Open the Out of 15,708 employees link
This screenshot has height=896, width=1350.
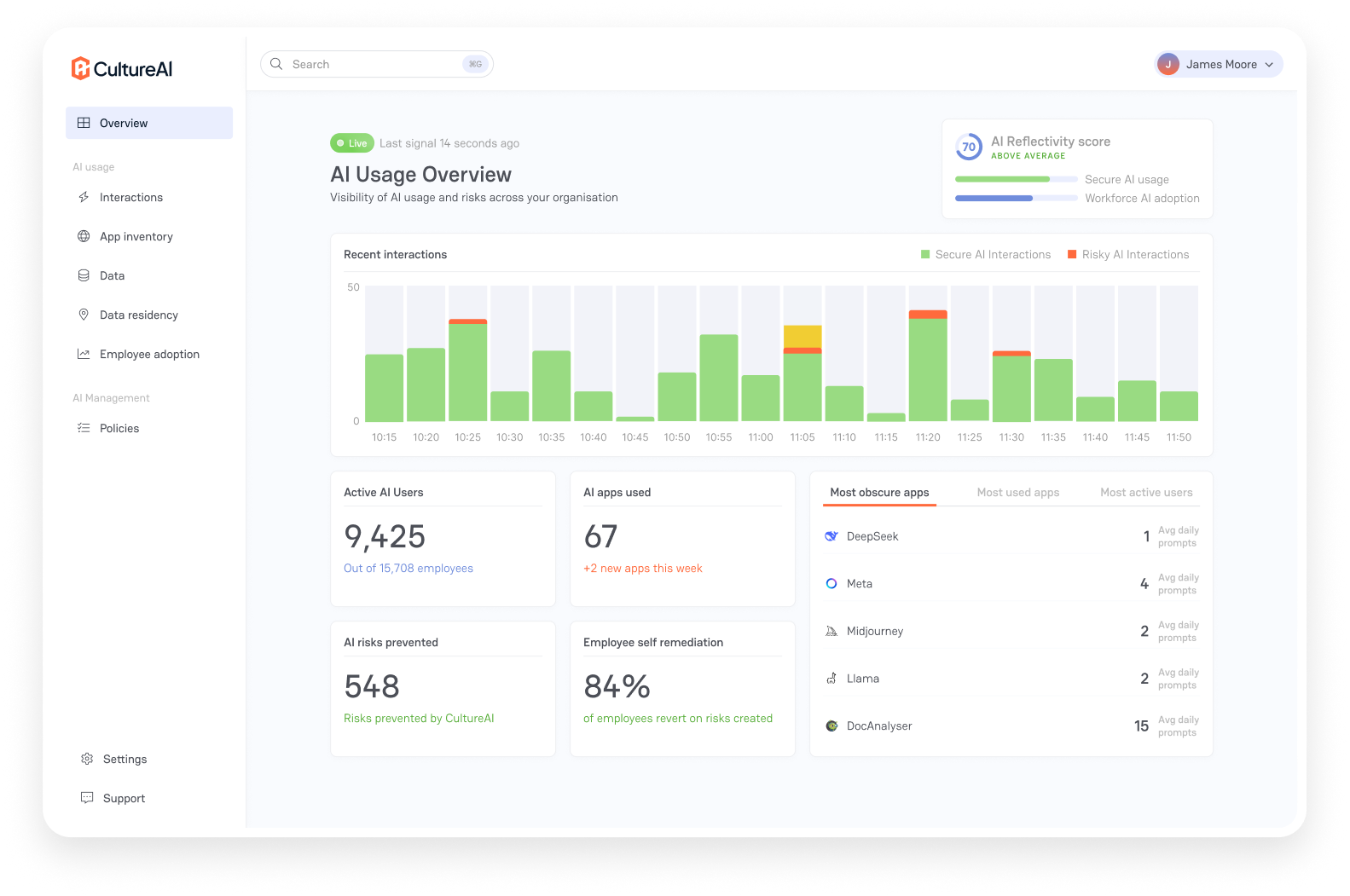point(408,568)
